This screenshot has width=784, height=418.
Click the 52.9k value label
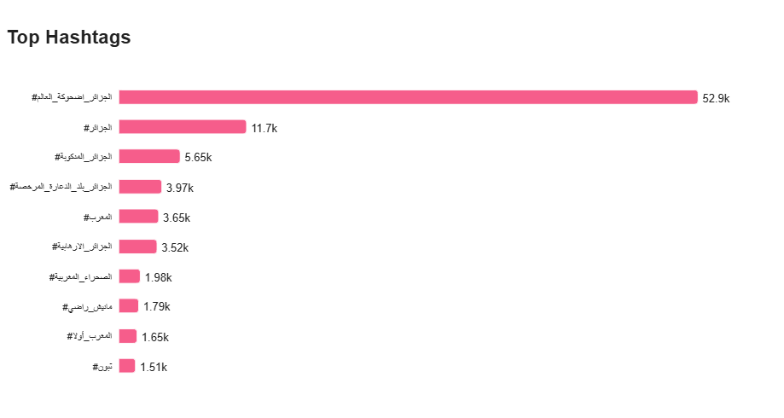tap(716, 98)
